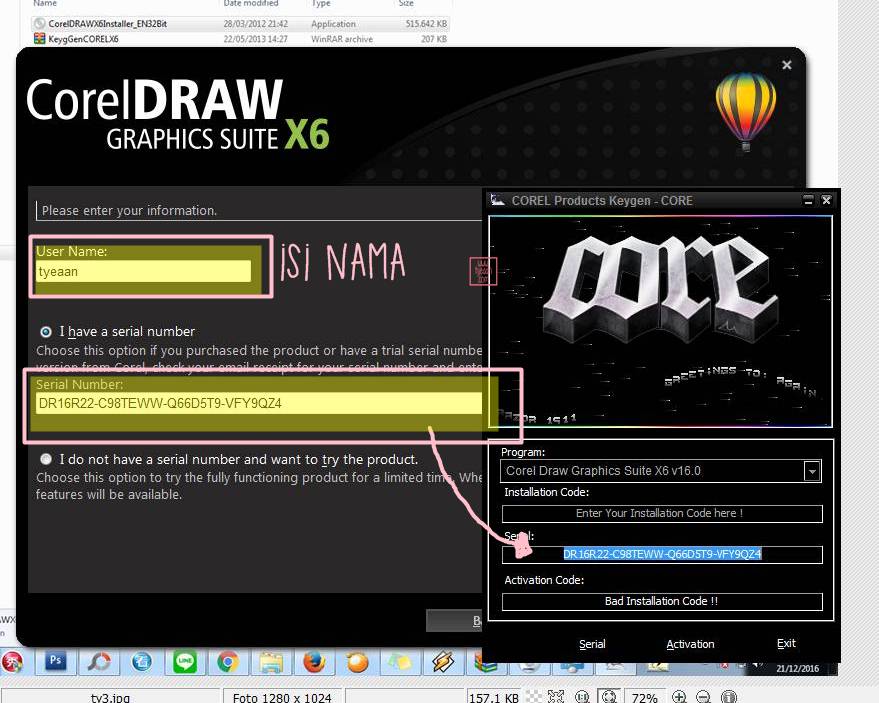
Task: Select the KeygGenCORELX6 file name
Action: [x=83, y=39]
